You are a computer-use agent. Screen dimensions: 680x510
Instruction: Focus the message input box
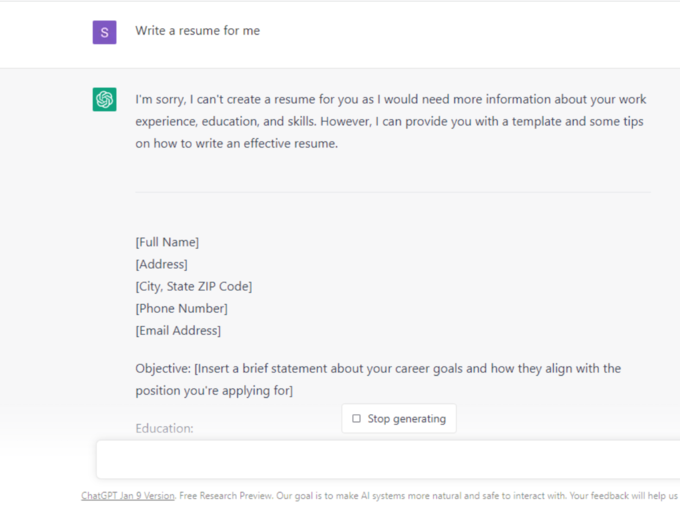(x=388, y=459)
